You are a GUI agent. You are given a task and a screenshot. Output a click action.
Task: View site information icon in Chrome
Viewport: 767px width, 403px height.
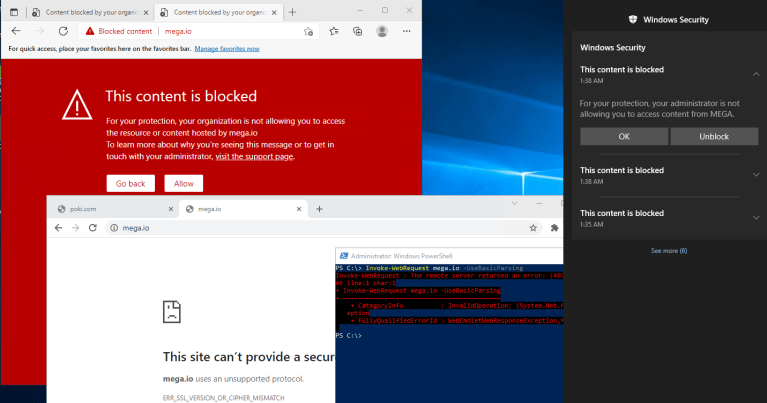[114, 228]
